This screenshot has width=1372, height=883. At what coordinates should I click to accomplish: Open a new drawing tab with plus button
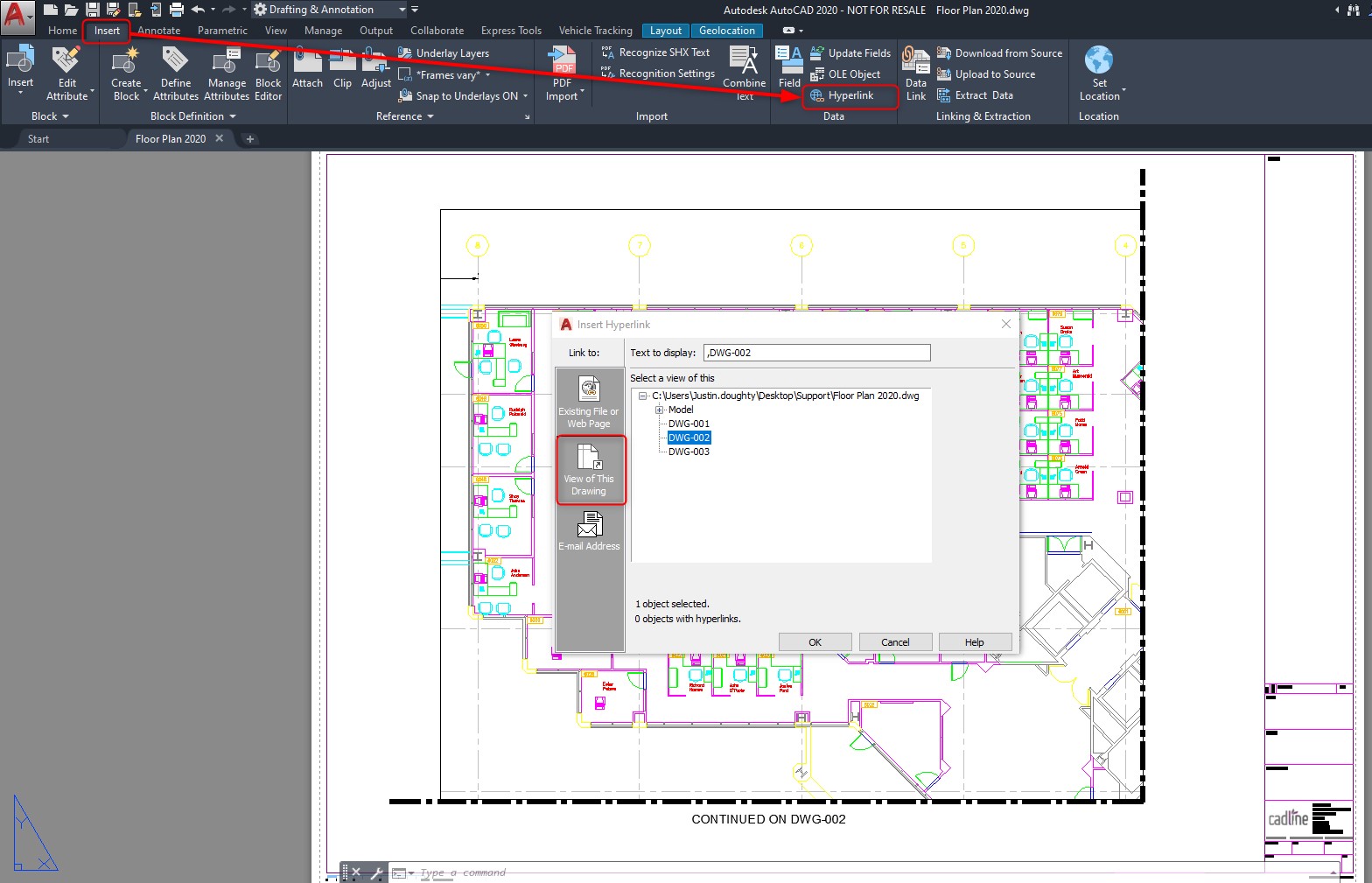click(x=249, y=139)
